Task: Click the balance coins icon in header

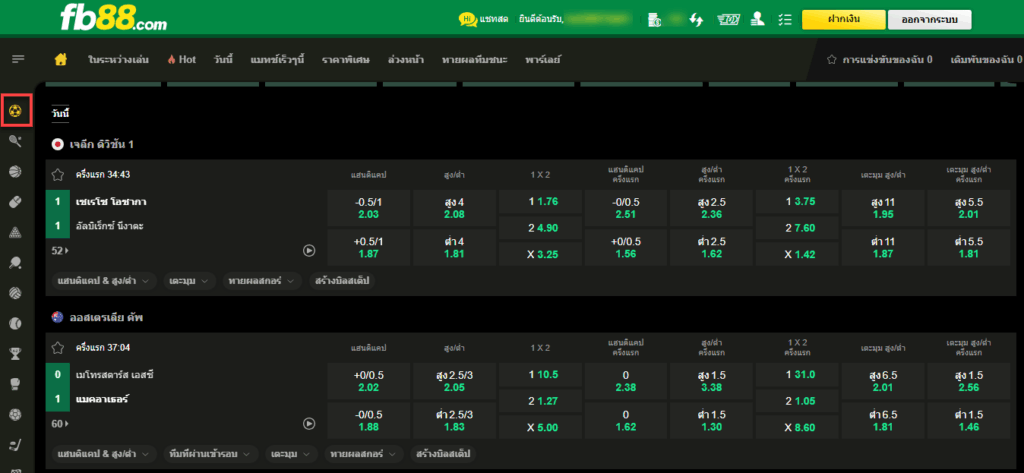Action: pos(654,20)
